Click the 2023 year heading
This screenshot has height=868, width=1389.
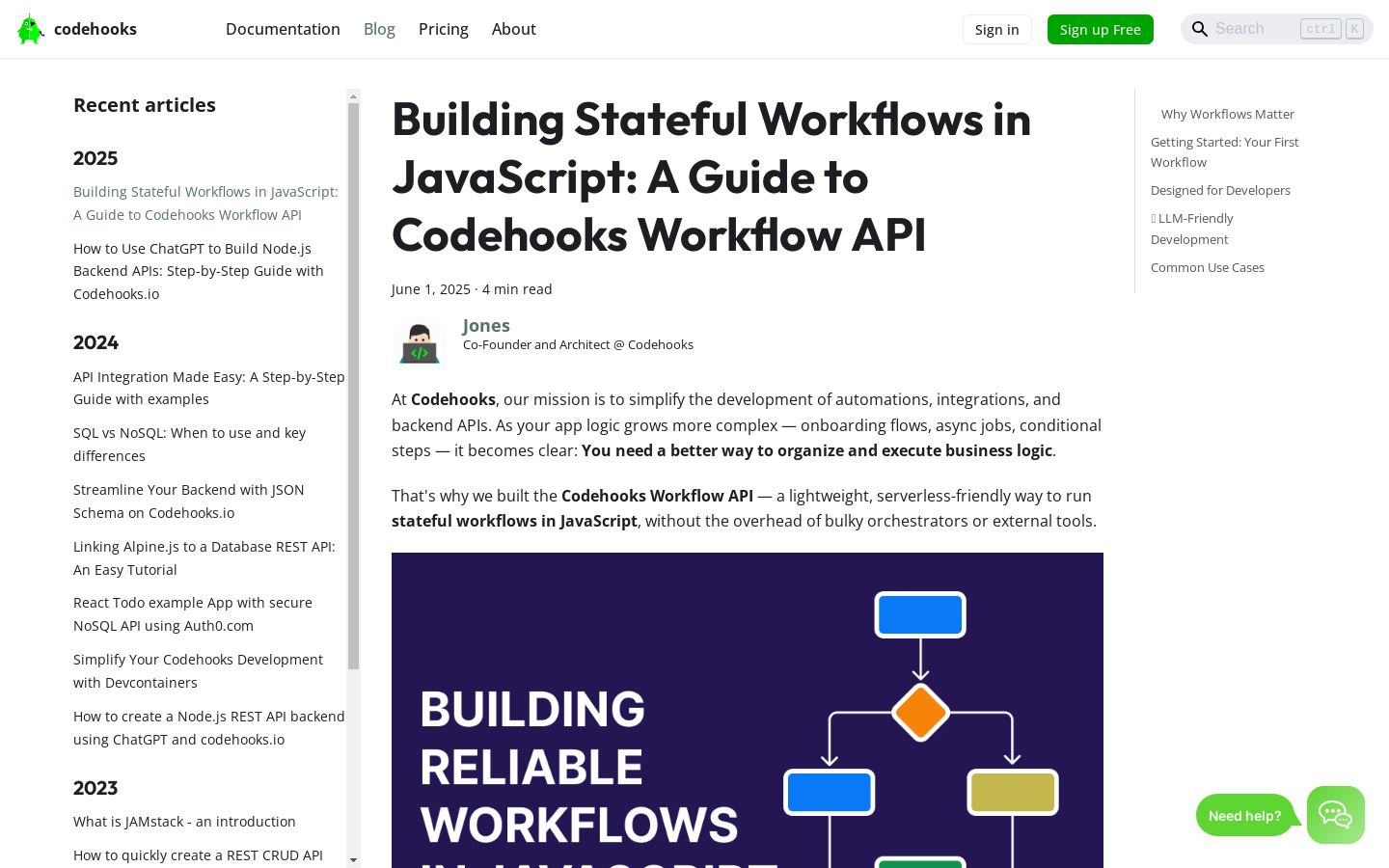coord(95,788)
